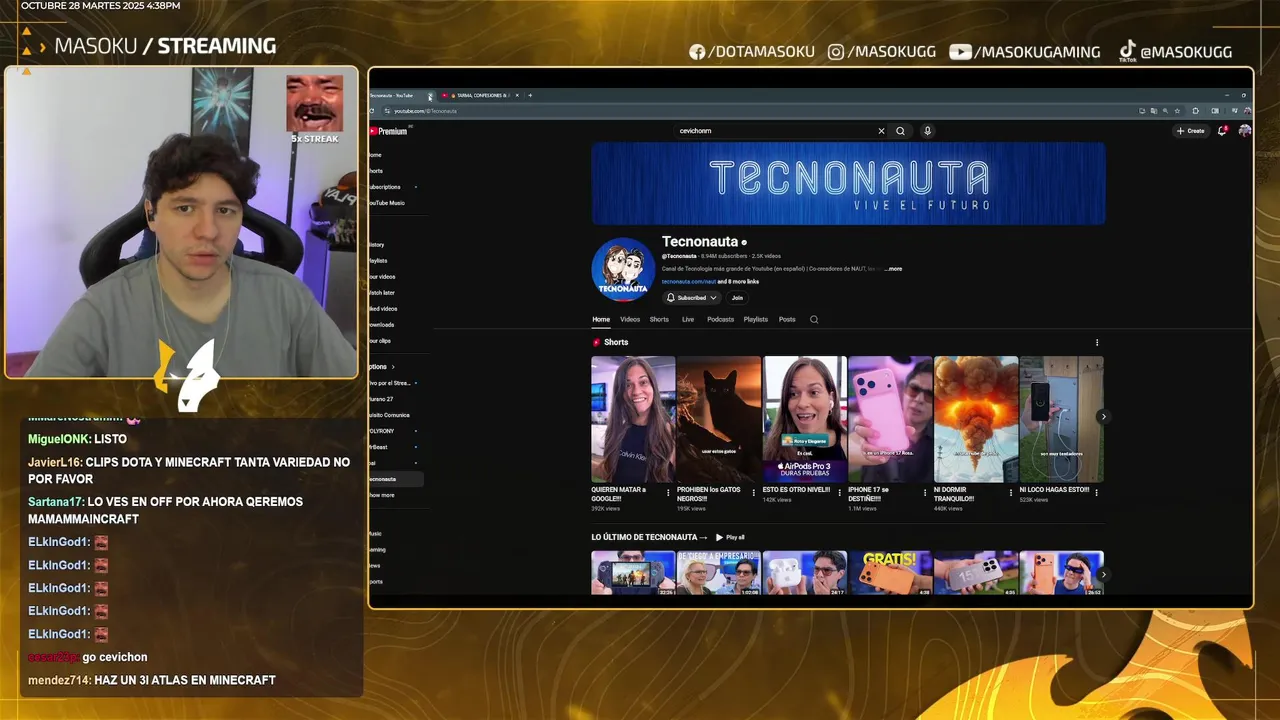Open the channel Videos tab
The height and width of the screenshot is (720, 1280).
pos(630,320)
